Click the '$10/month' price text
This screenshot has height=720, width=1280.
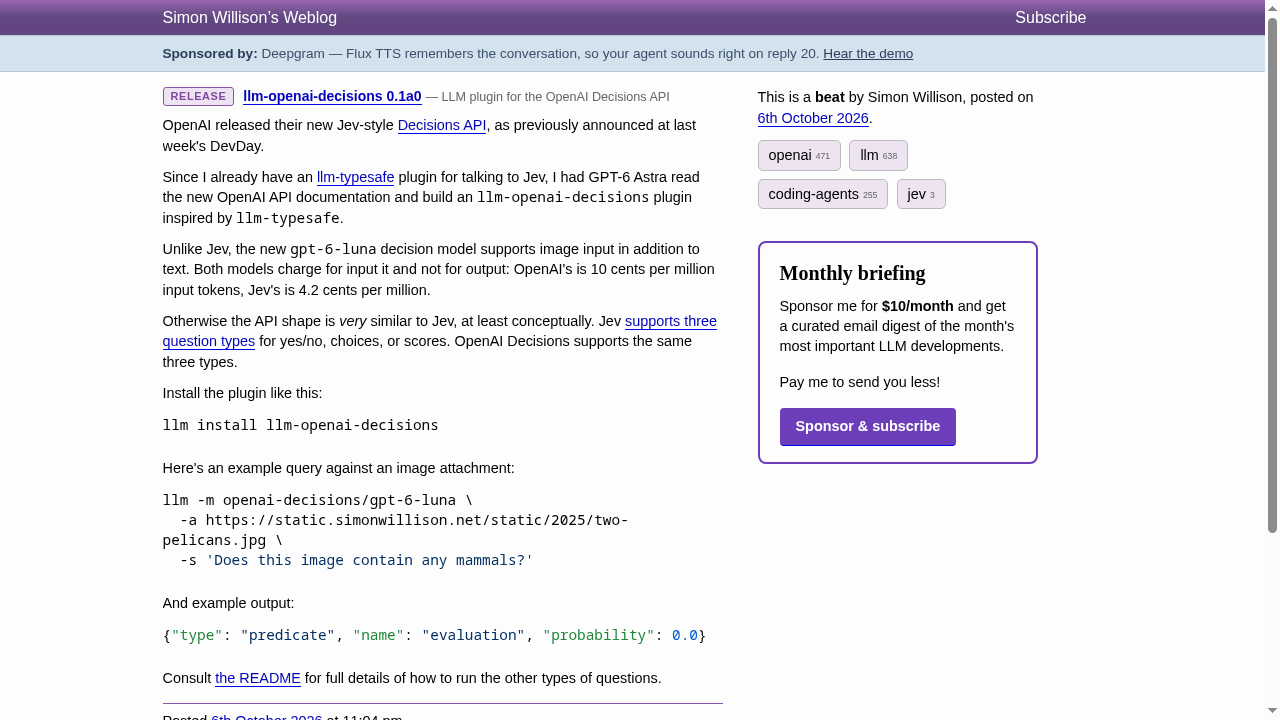918,306
